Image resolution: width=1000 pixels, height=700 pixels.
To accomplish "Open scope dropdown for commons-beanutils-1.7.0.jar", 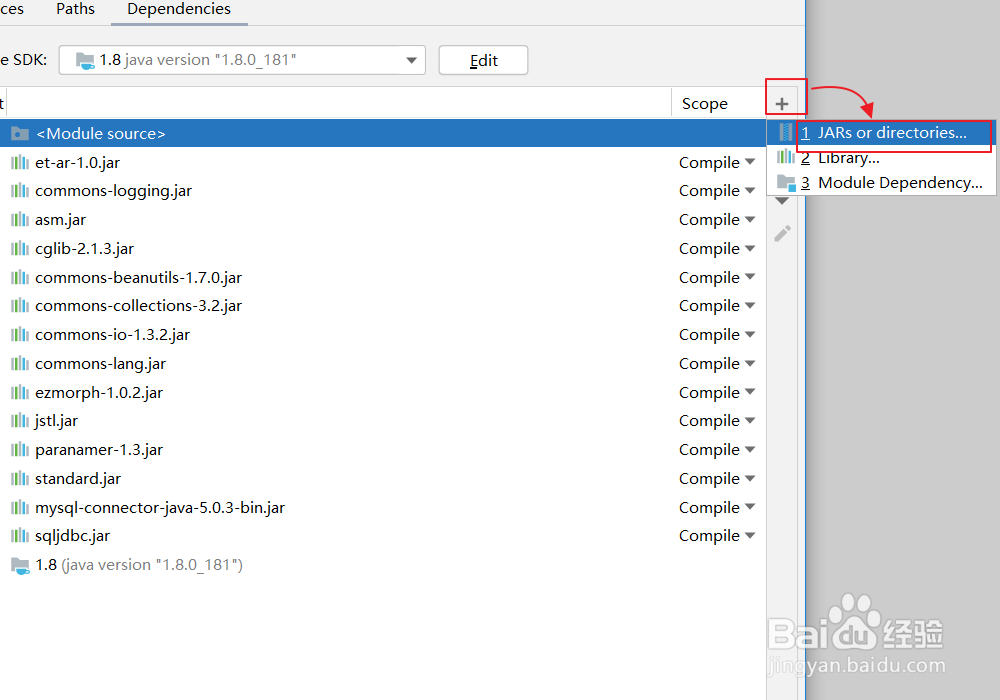I will [750, 277].
